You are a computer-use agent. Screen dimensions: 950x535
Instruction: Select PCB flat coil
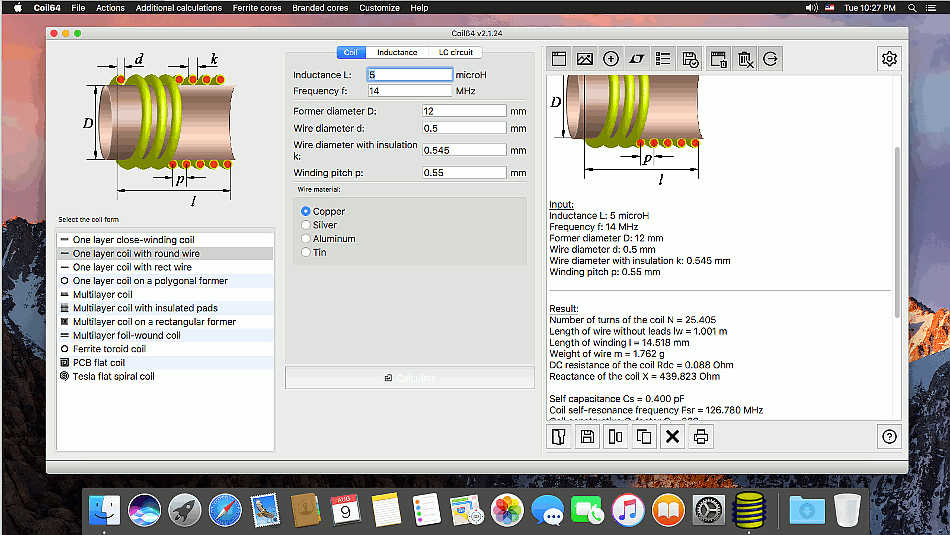165,362
